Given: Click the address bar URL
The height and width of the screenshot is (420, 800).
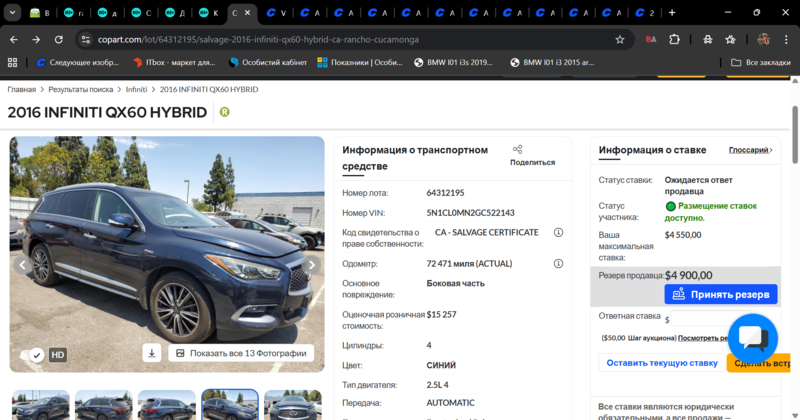Looking at the screenshot, I should click(258, 39).
